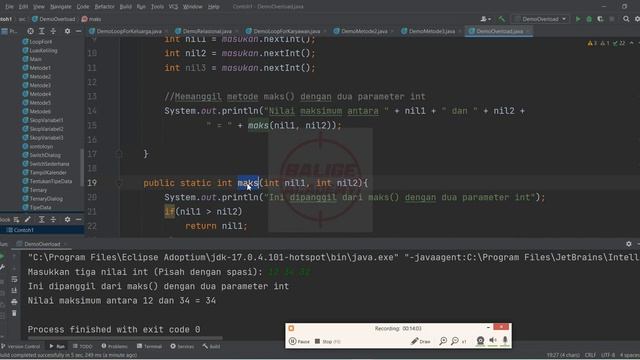Open Main class in project tree
This screenshot has width=640, height=360.
coord(32,59)
